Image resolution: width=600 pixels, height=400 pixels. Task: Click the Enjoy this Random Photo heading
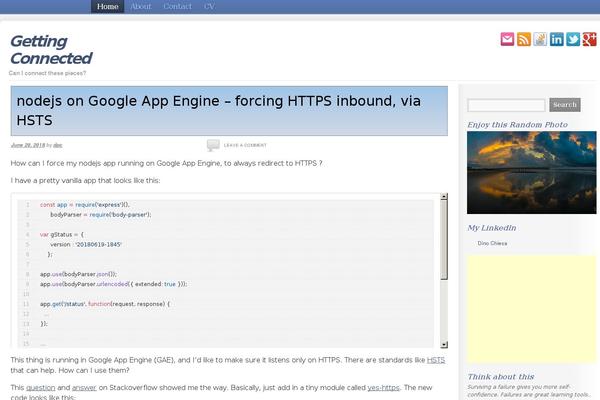click(517, 125)
